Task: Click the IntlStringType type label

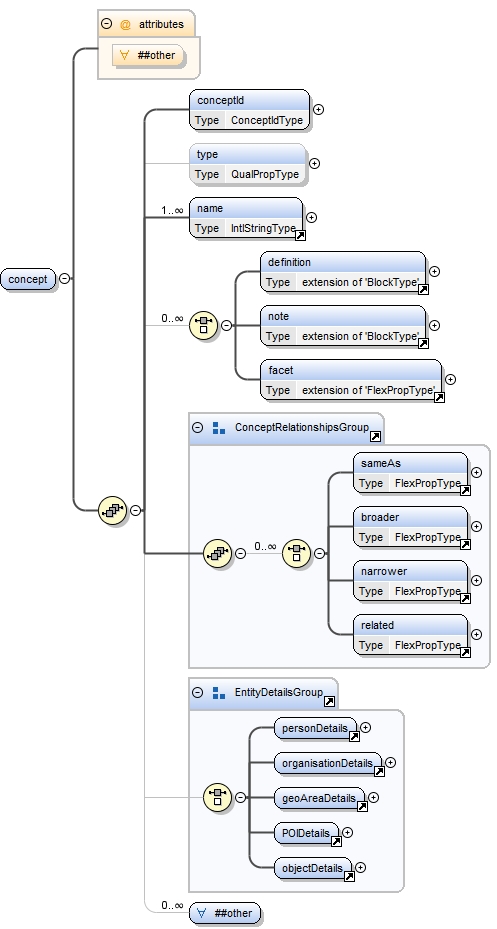Action: (263, 228)
